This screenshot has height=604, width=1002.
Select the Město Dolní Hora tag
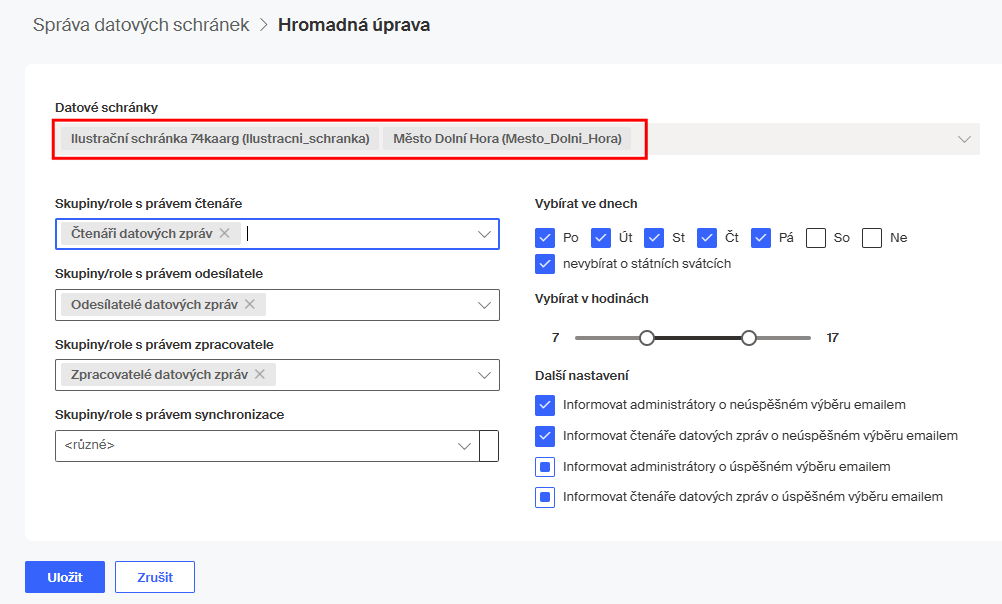tap(507, 139)
